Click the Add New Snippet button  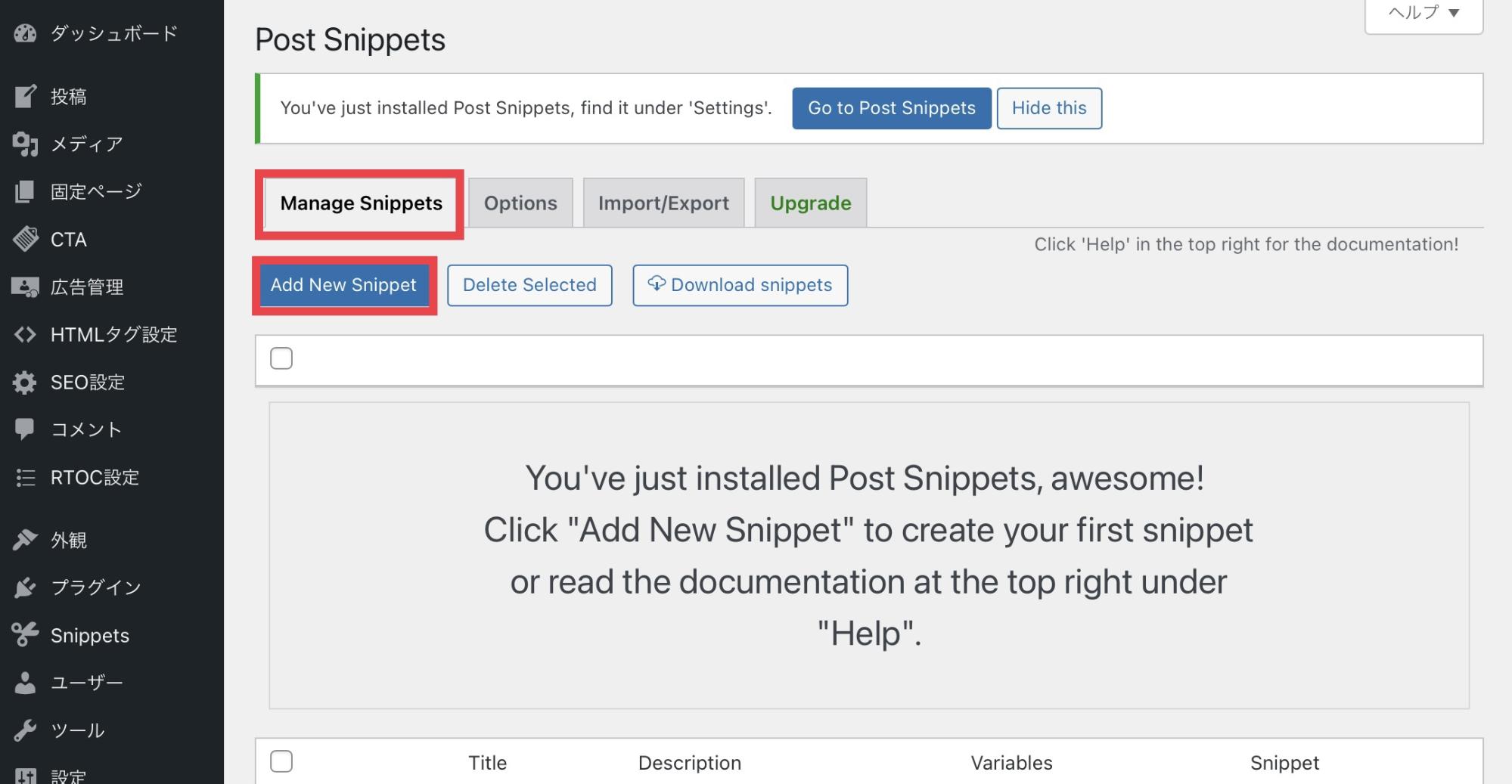[x=344, y=285]
